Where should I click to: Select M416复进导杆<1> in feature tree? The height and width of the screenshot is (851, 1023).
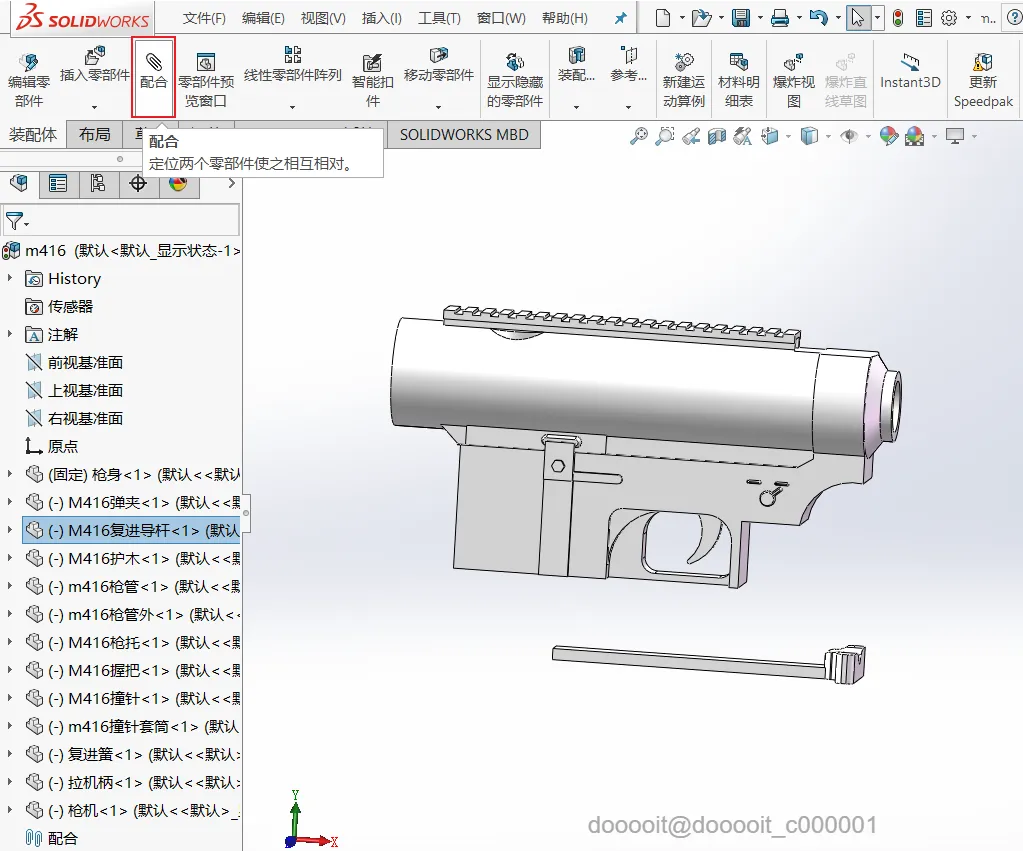tap(140, 530)
